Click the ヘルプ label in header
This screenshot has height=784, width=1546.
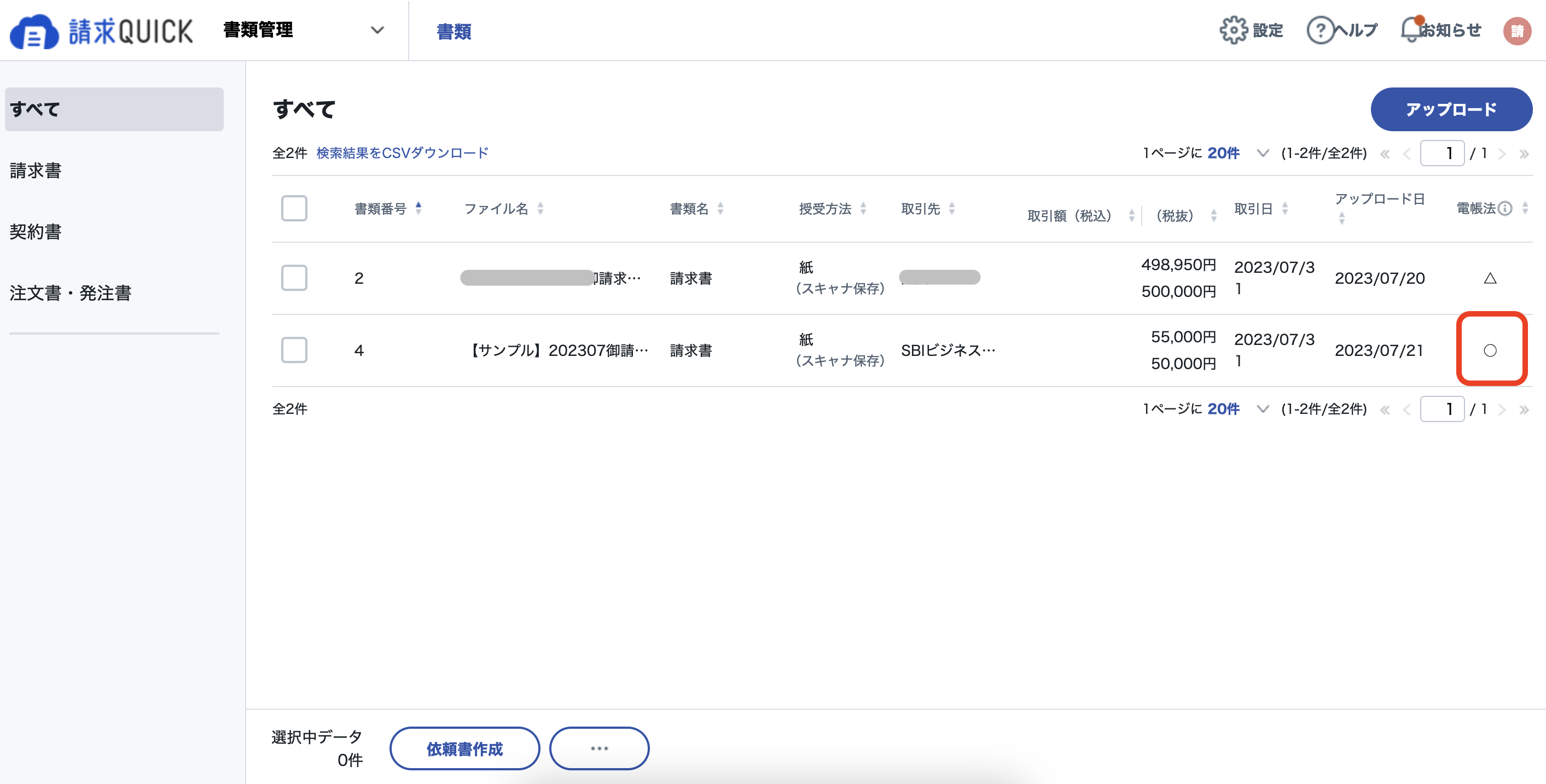1356,30
